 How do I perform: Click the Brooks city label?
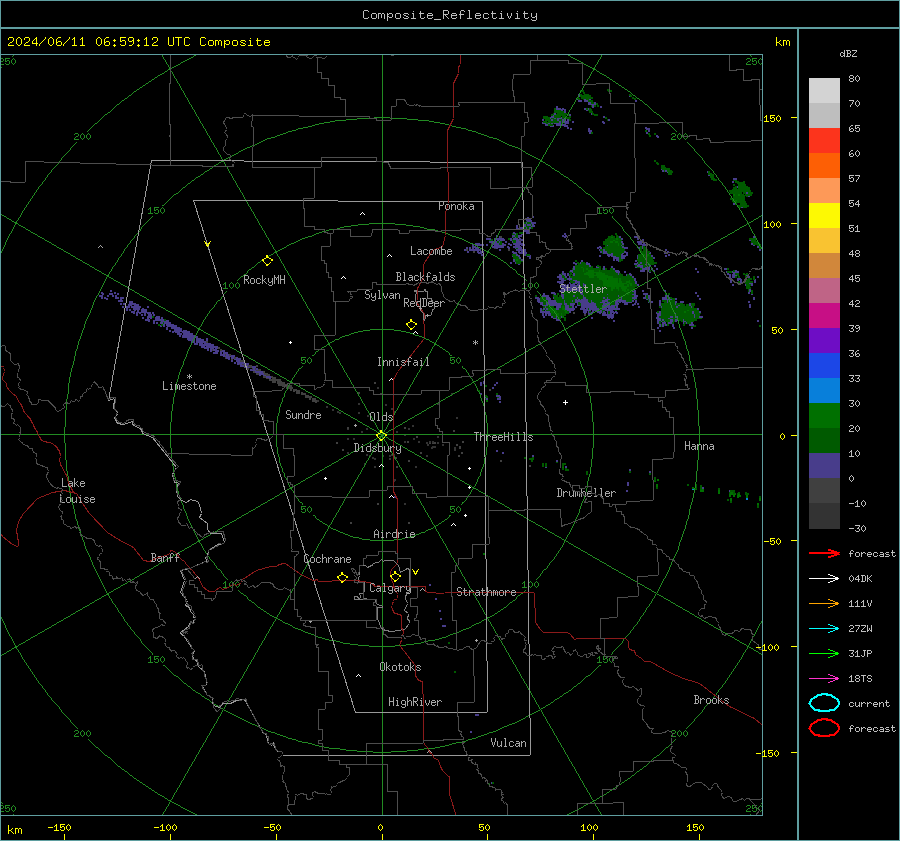tap(711, 700)
